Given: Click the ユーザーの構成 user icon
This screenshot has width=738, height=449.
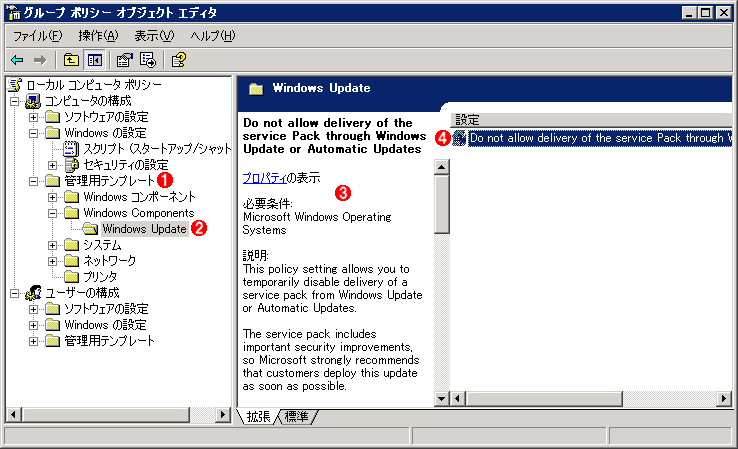Looking at the screenshot, I should (33, 293).
